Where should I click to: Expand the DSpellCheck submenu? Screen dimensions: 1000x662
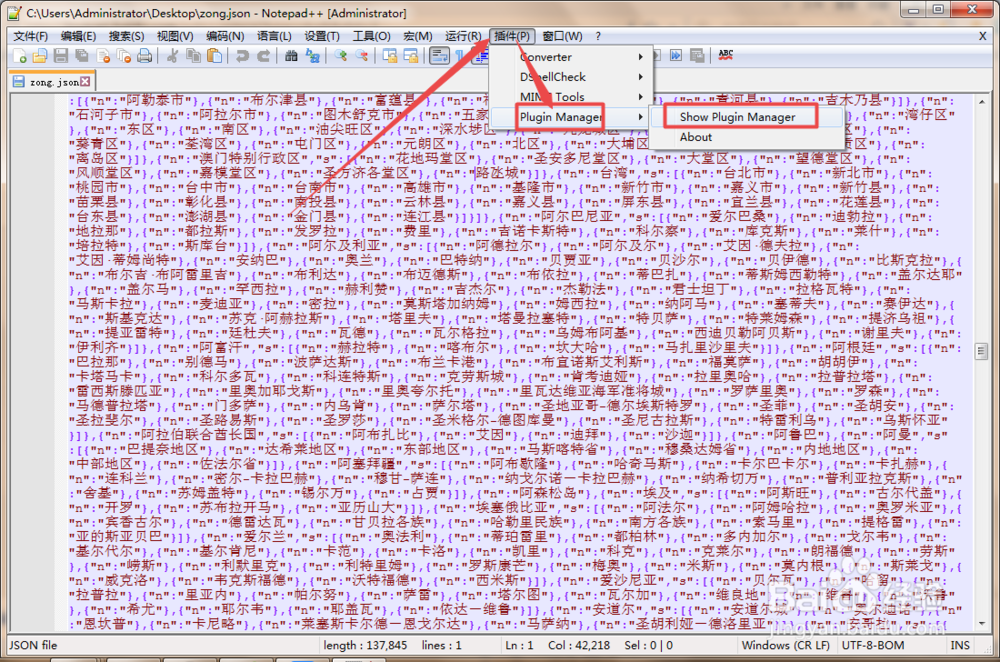click(x=581, y=77)
